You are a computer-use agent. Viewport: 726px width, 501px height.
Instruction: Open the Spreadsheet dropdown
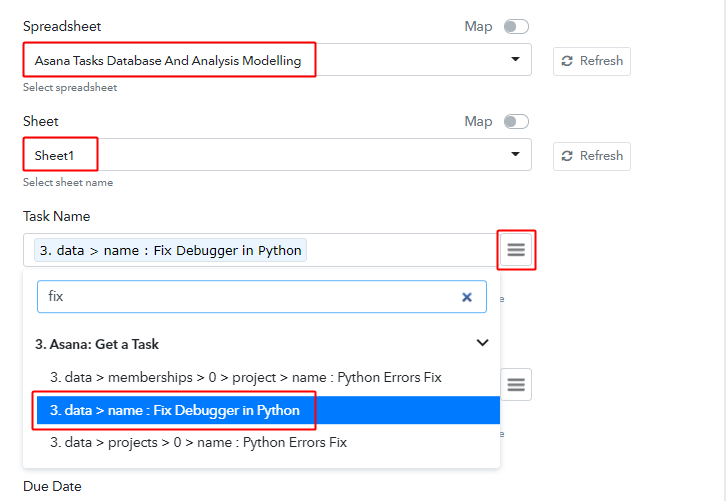point(277,60)
